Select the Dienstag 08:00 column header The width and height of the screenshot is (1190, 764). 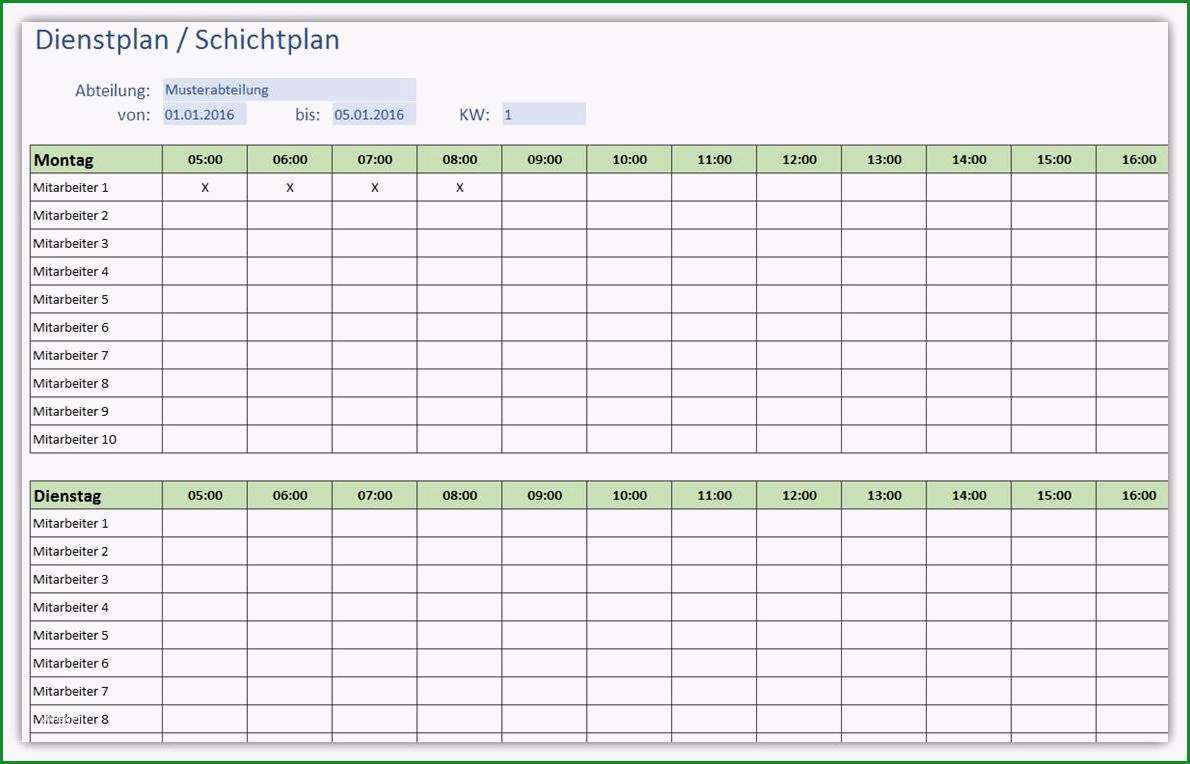[460, 495]
